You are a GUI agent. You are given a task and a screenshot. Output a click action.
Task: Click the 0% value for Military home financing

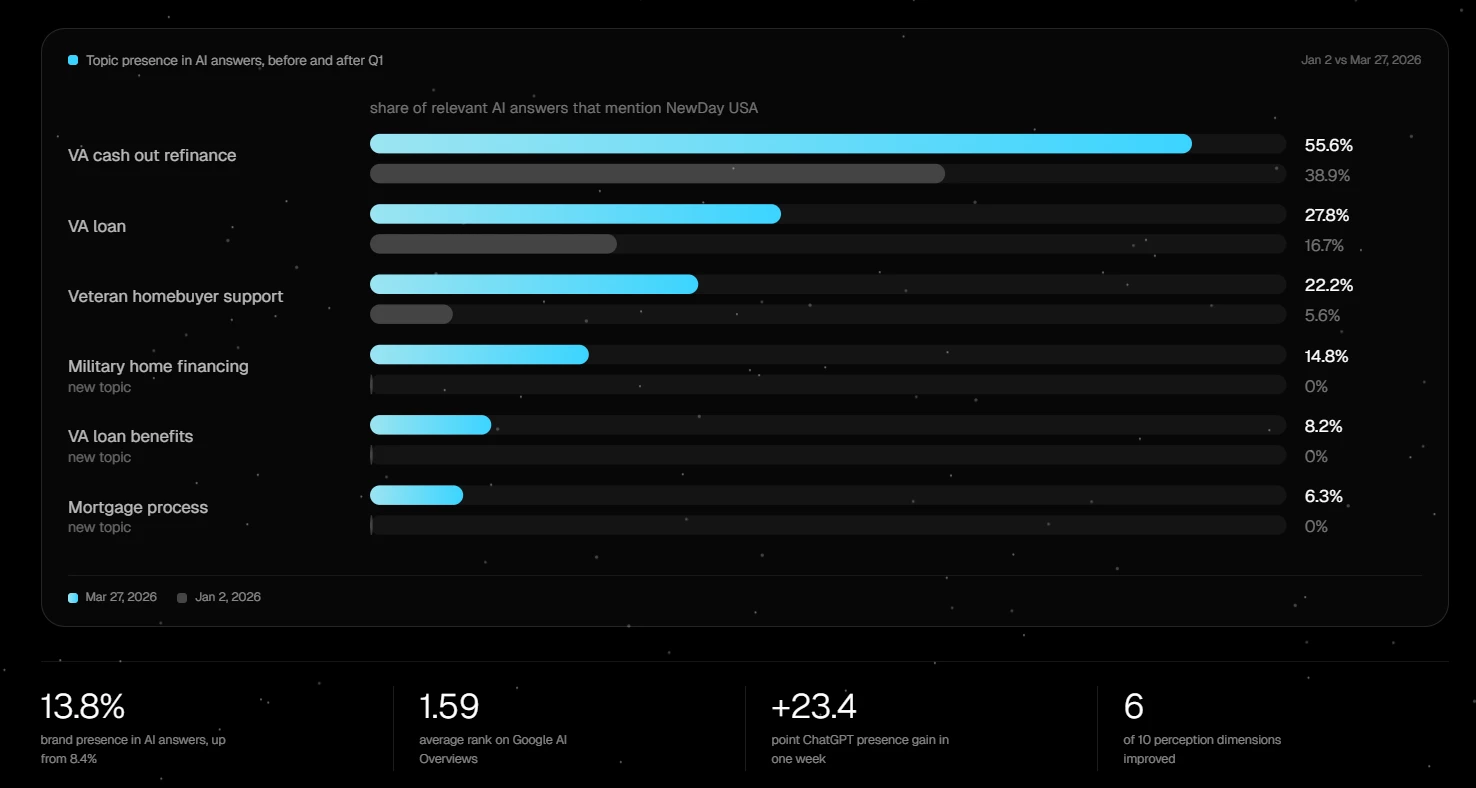pyautogui.click(x=1317, y=386)
